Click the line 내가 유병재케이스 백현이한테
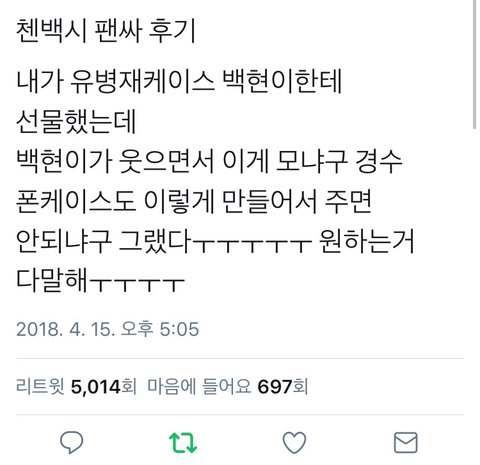Screen dimensions: 480x465 pos(179,81)
